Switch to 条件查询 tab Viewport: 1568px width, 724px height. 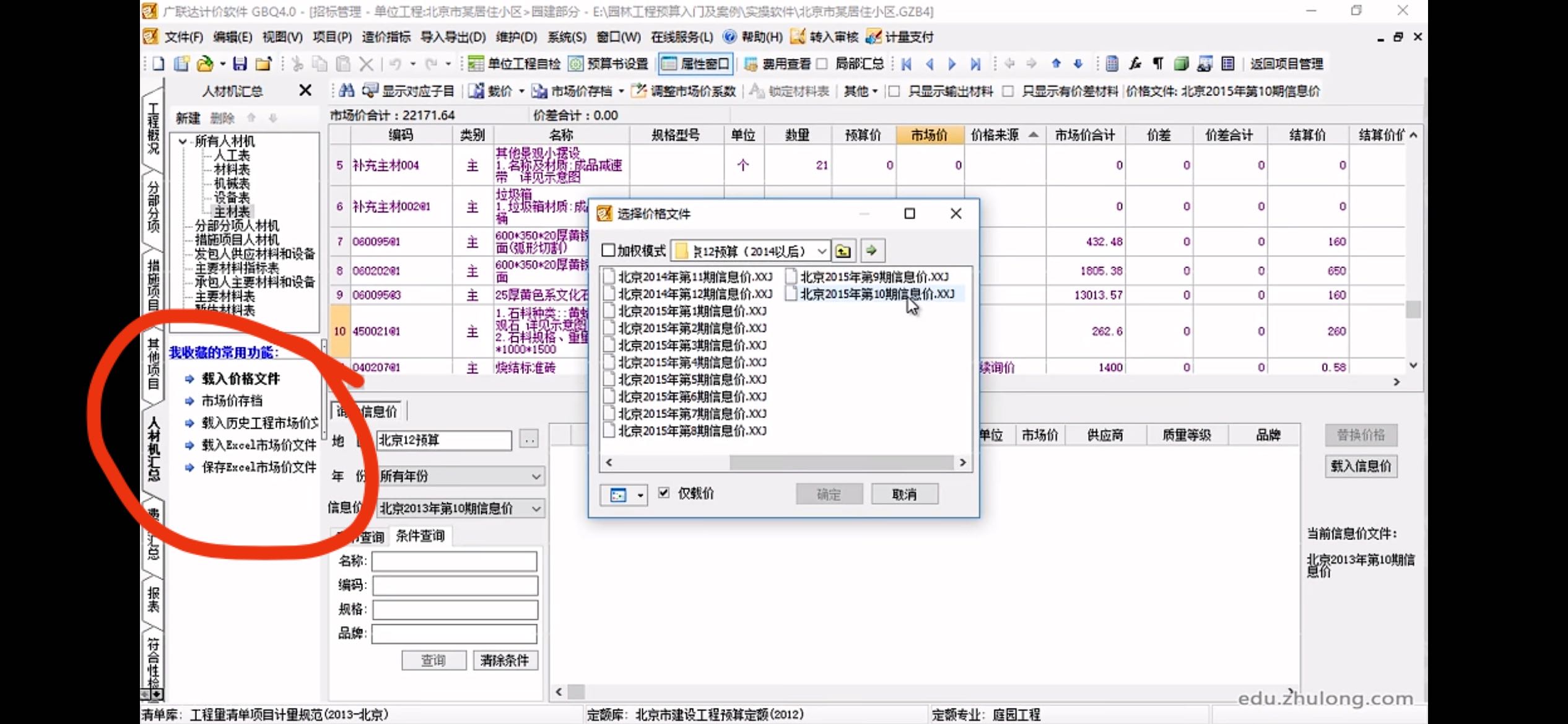point(420,536)
